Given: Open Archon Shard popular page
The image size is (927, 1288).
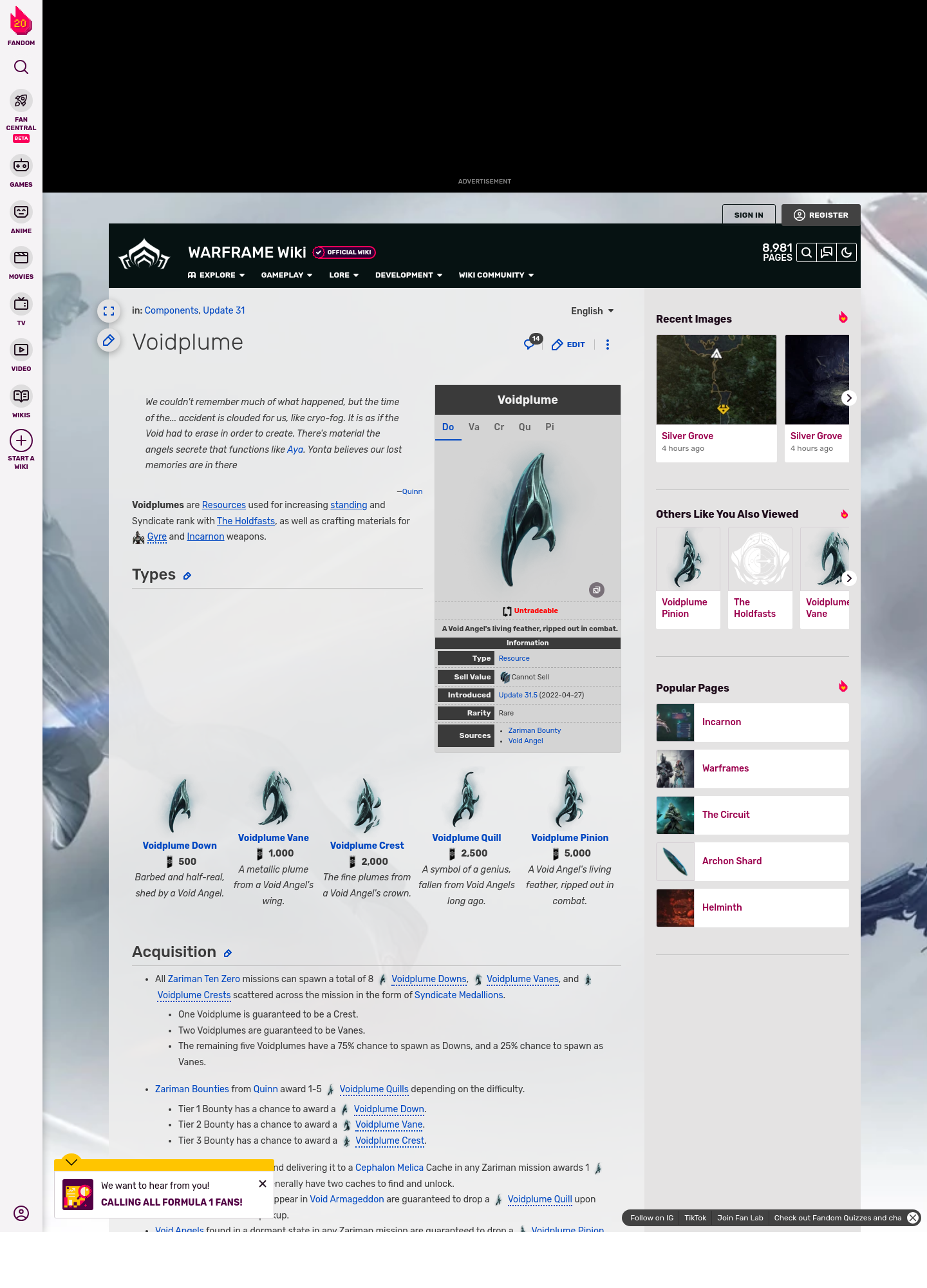Looking at the screenshot, I should [753, 862].
